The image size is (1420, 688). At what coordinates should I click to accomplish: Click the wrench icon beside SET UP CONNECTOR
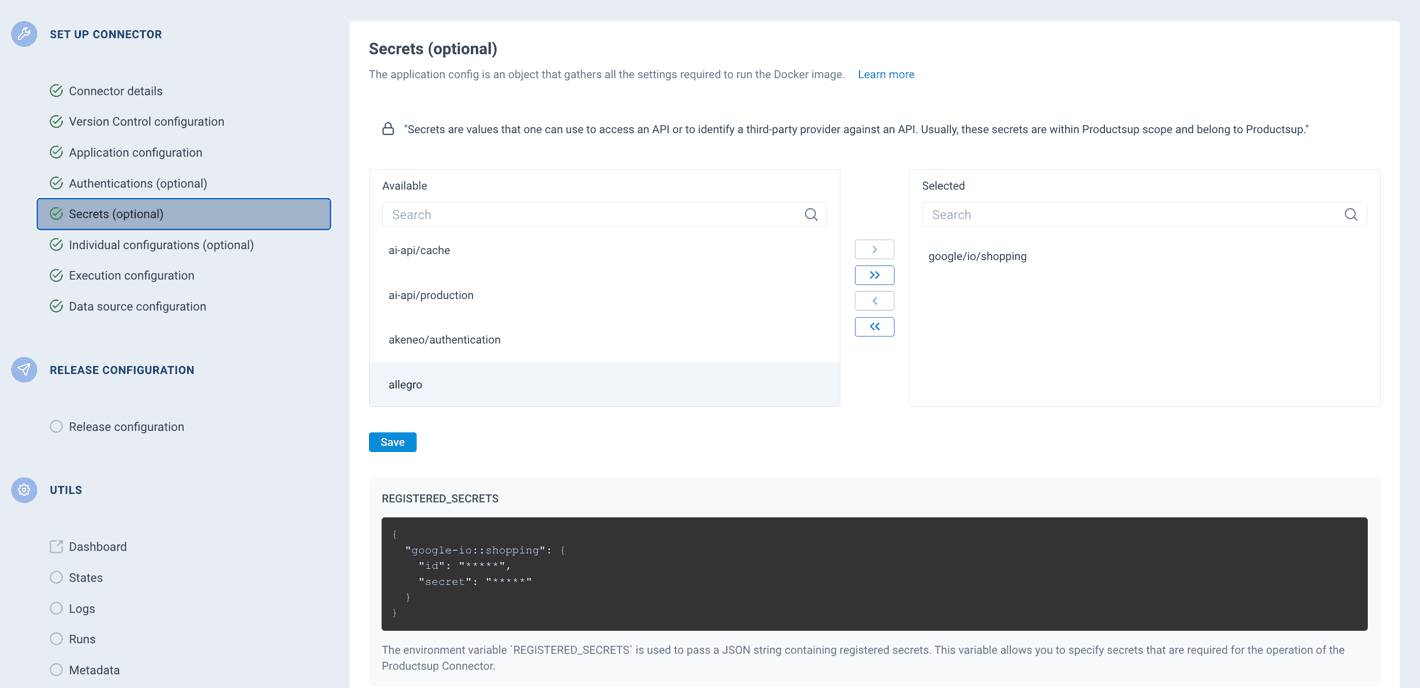tap(23, 33)
